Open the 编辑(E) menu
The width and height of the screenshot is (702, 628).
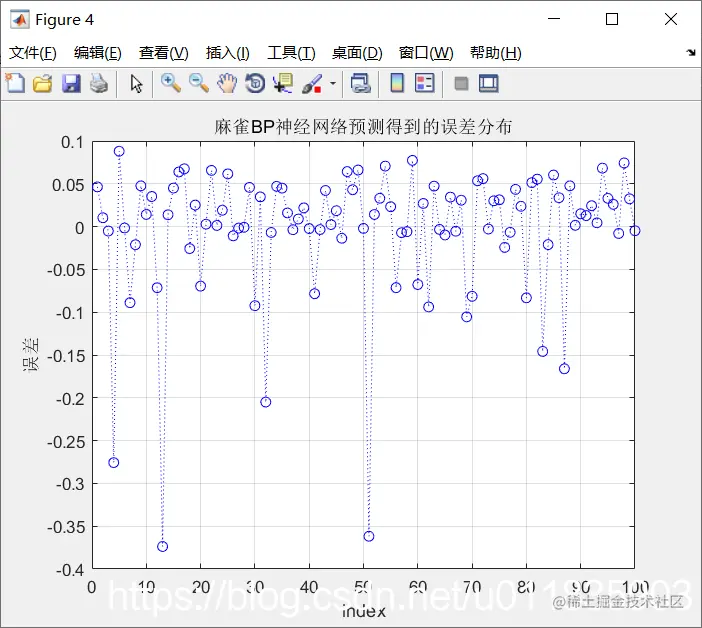(98, 53)
